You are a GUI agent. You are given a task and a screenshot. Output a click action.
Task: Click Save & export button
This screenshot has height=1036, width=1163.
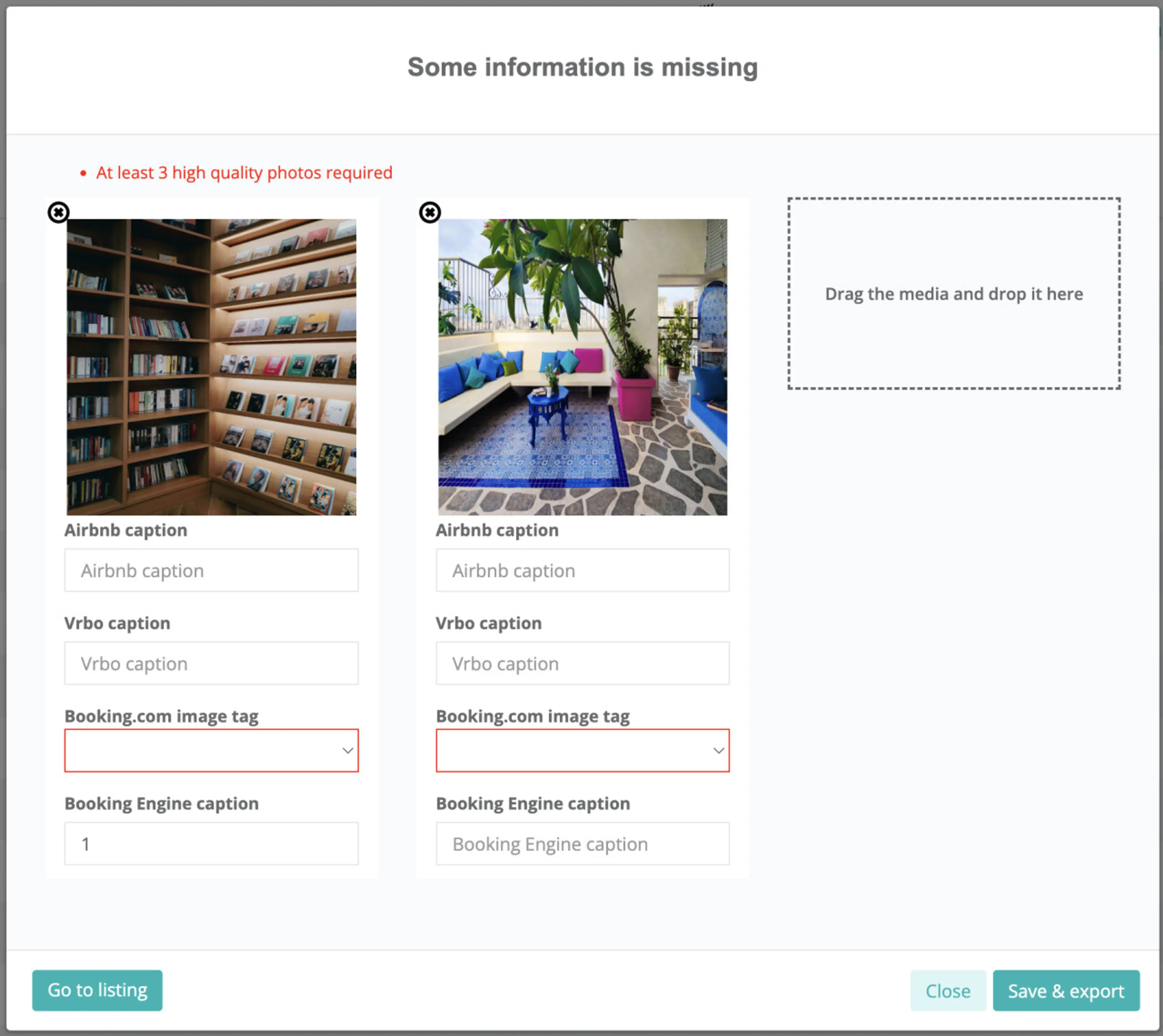tap(1066, 991)
